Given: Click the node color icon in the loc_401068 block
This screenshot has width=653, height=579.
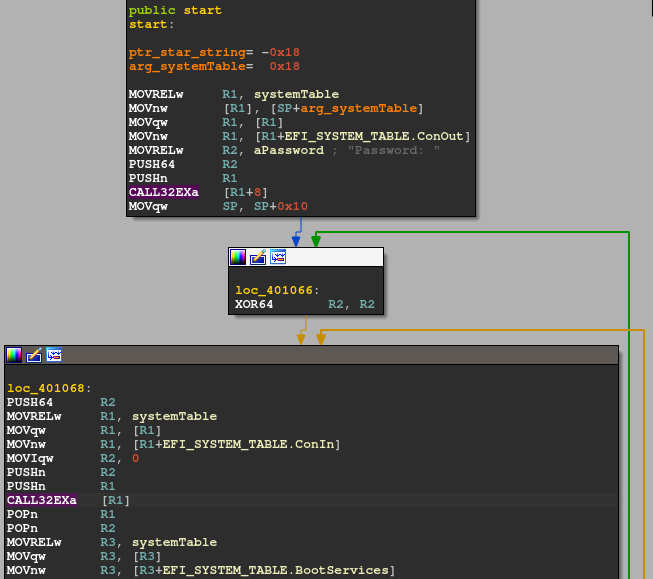Looking at the screenshot, I should (14, 355).
